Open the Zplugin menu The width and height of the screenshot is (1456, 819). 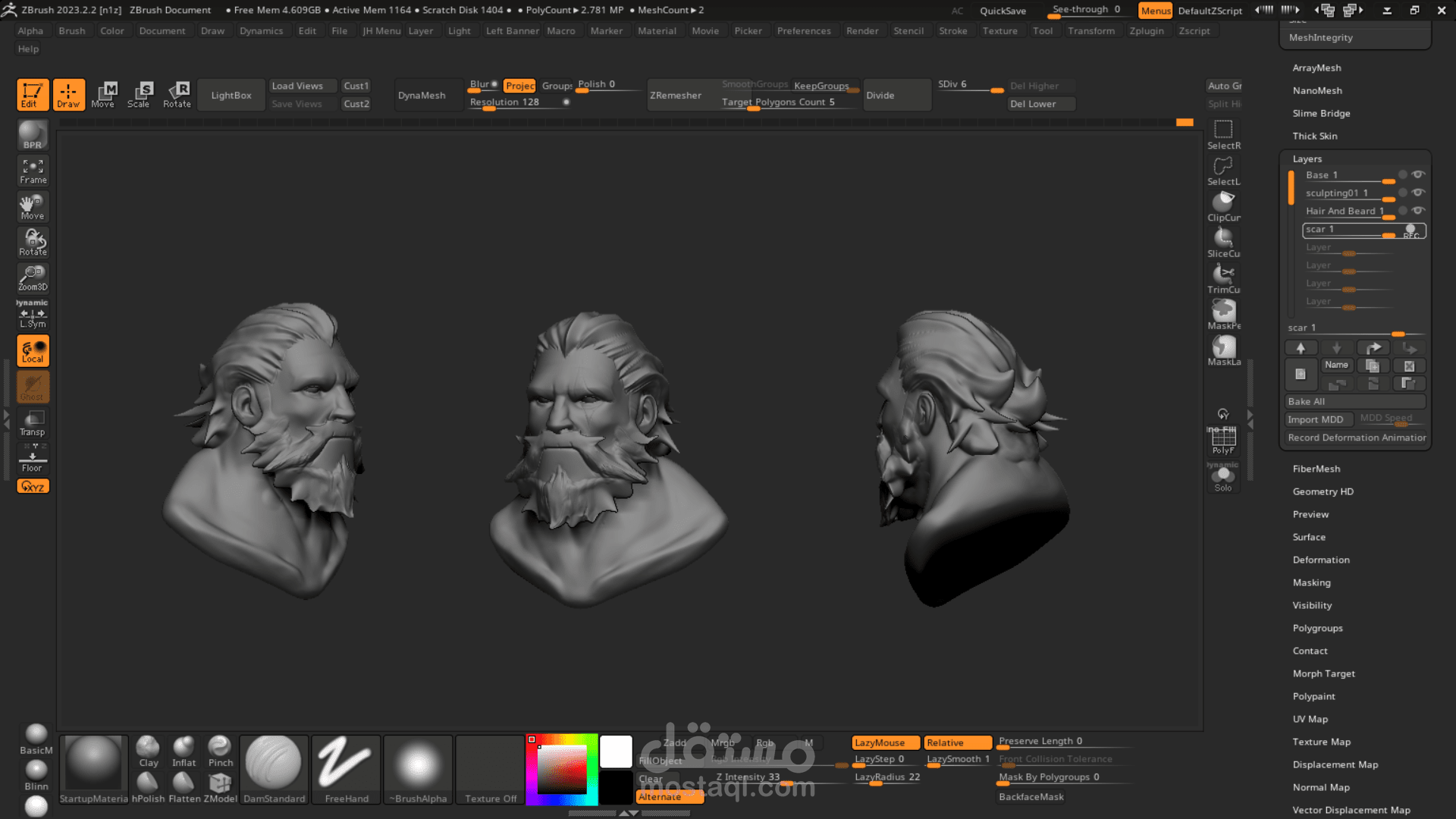click(x=1146, y=31)
